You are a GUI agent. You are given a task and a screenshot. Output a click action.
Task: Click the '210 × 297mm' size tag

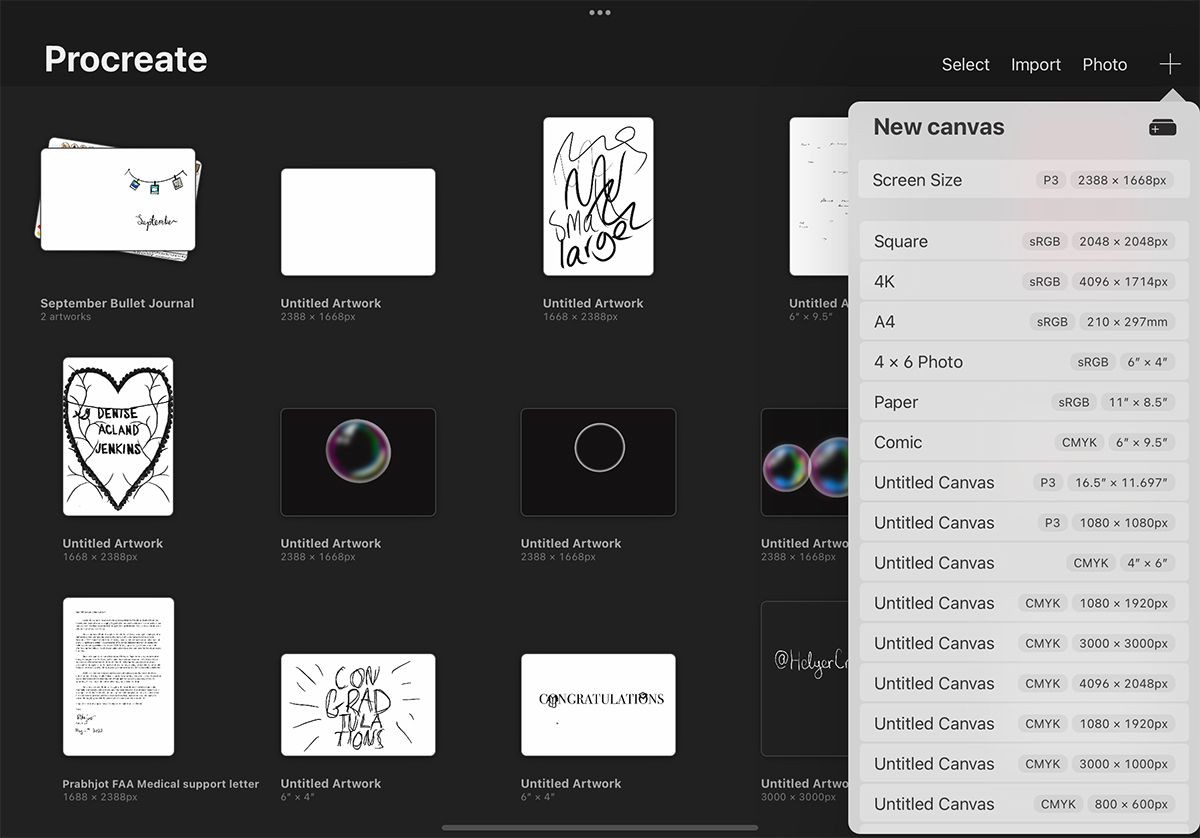[1126, 322]
